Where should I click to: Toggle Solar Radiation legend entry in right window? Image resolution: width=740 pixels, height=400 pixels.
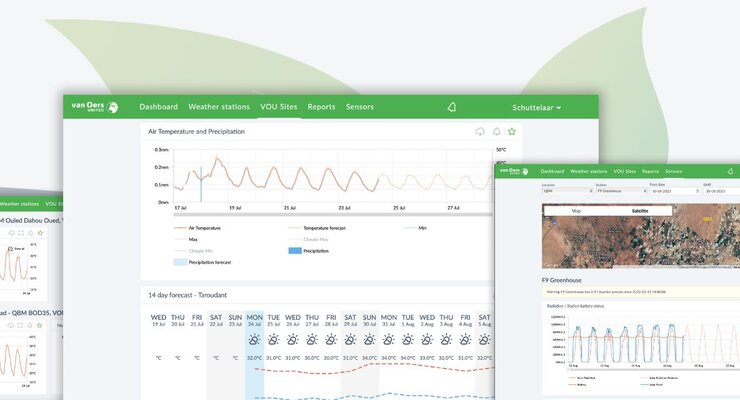582,378
